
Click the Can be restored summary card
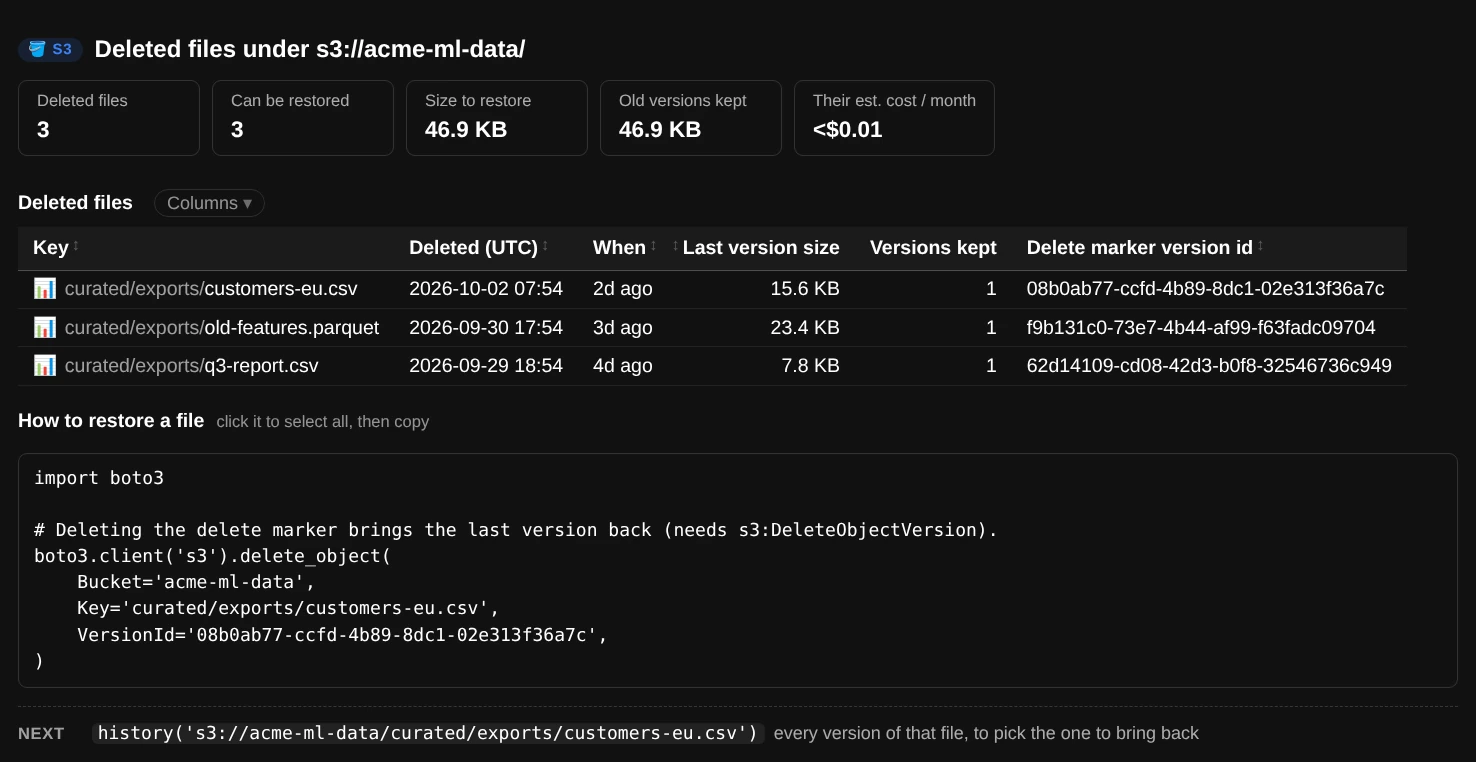pos(303,118)
